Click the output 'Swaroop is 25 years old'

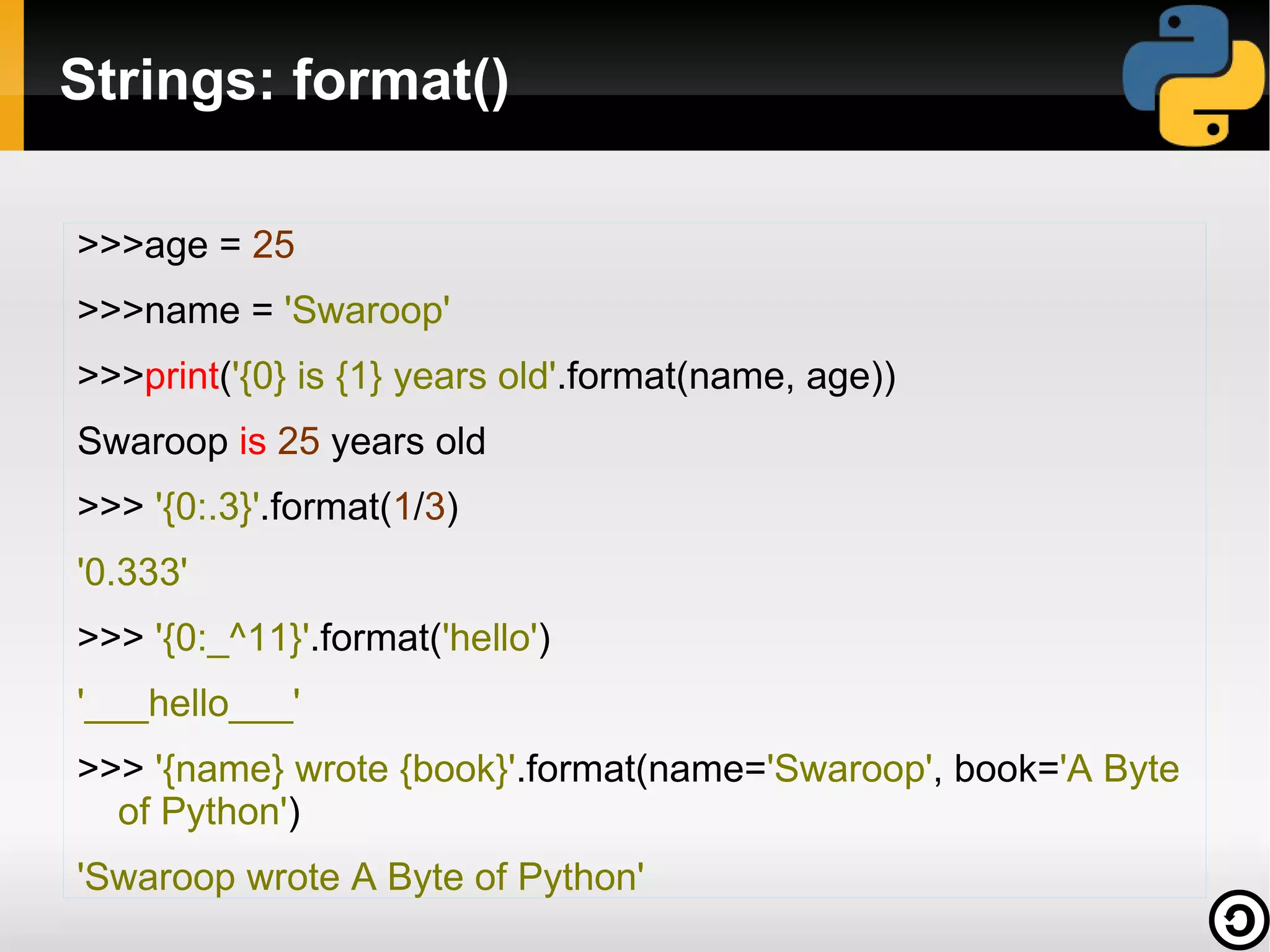tap(282, 442)
